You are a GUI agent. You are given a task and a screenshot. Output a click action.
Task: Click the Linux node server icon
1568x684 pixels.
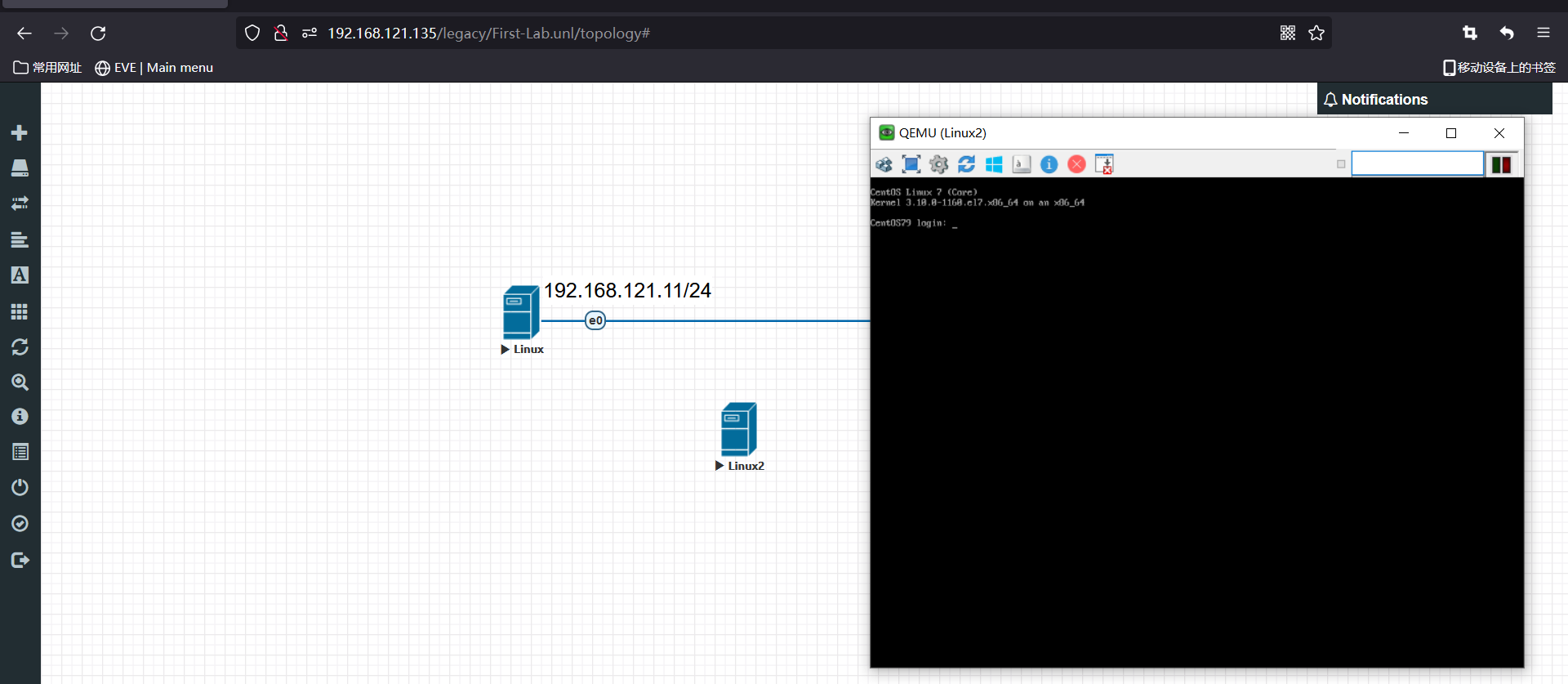tap(520, 312)
